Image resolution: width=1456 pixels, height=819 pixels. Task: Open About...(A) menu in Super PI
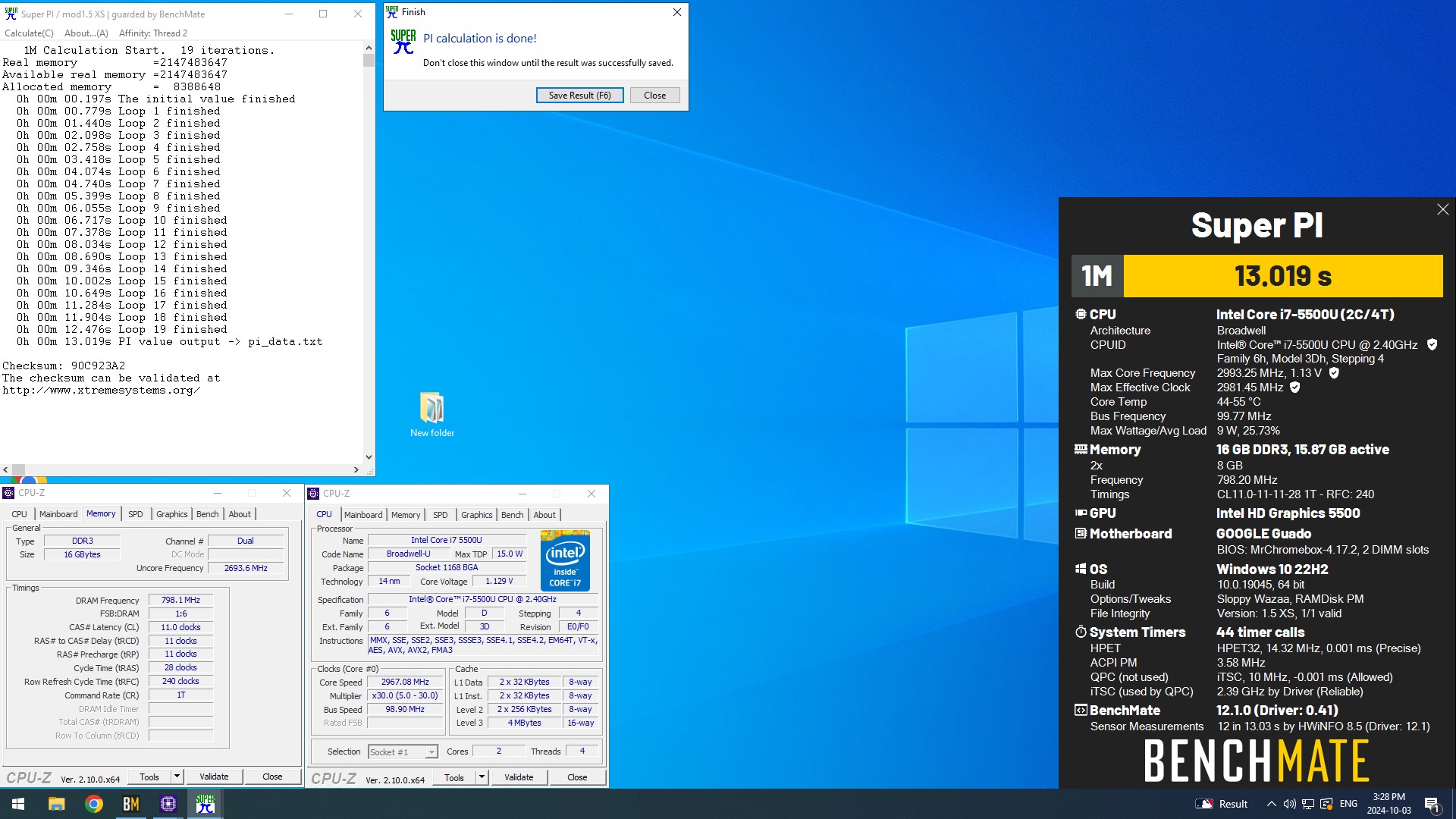(x=86, y=33)
